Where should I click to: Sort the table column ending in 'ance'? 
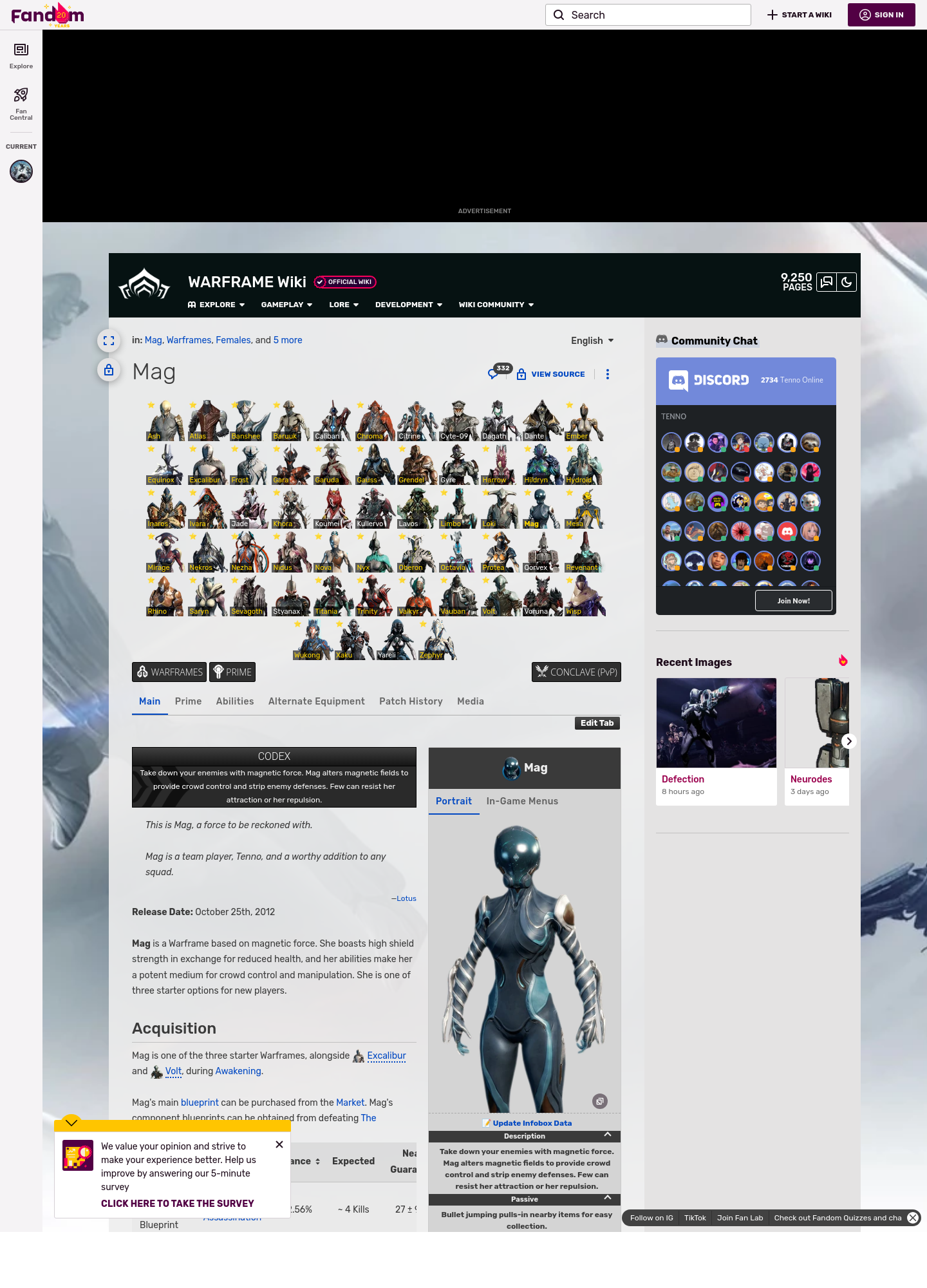pos(317,1161)
